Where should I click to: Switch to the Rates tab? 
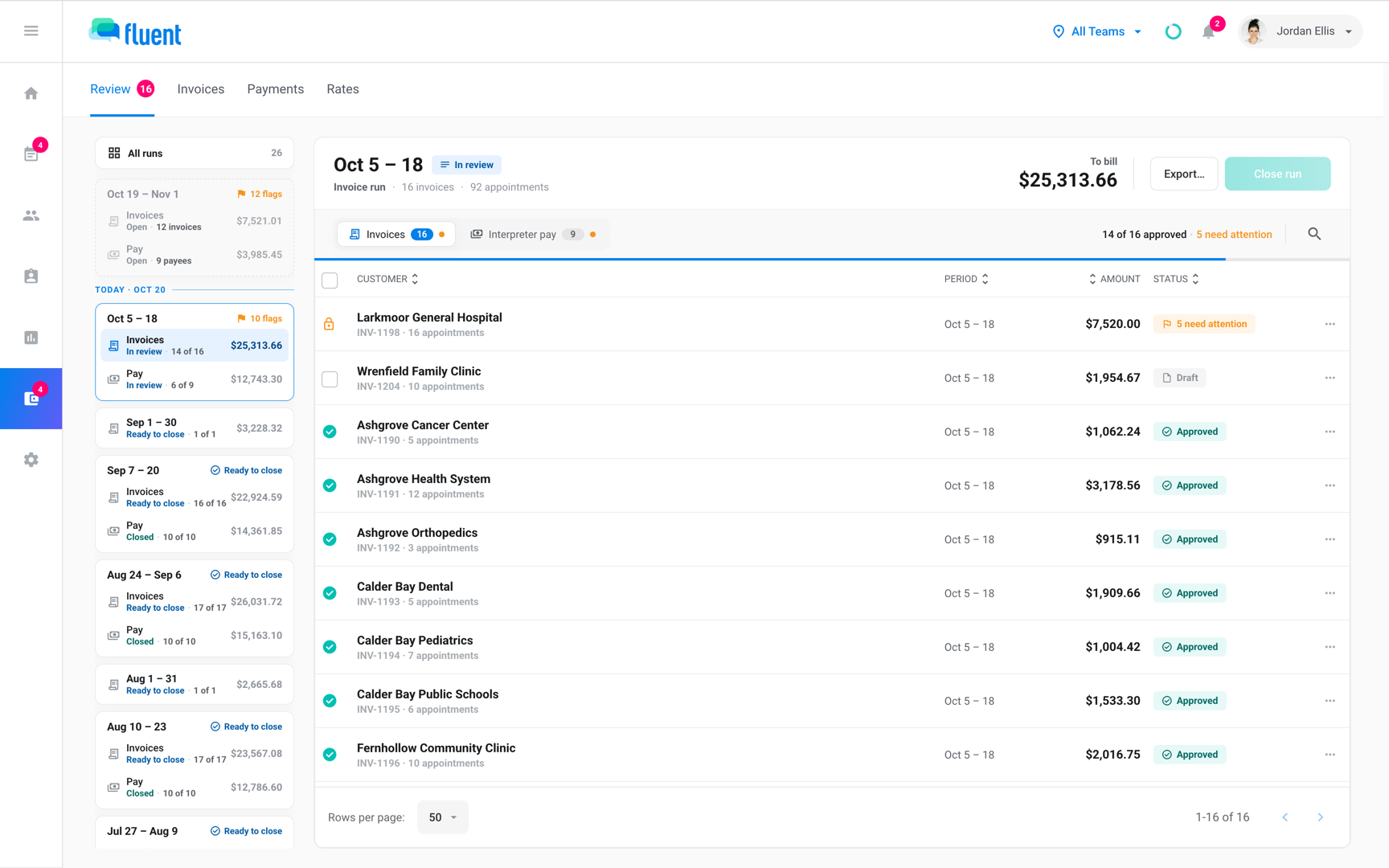[342, 89]
